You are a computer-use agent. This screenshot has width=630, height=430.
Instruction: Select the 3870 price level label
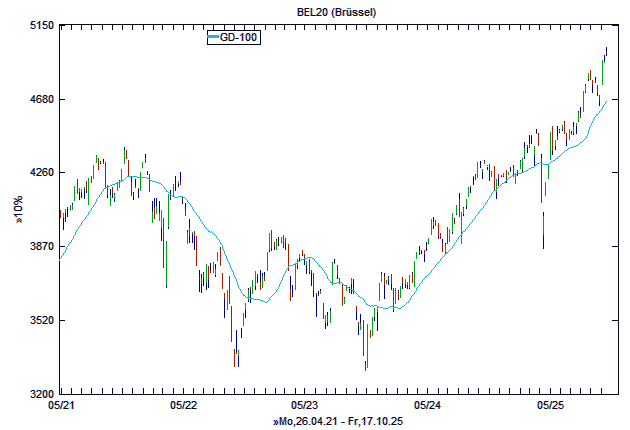point(40,247)
